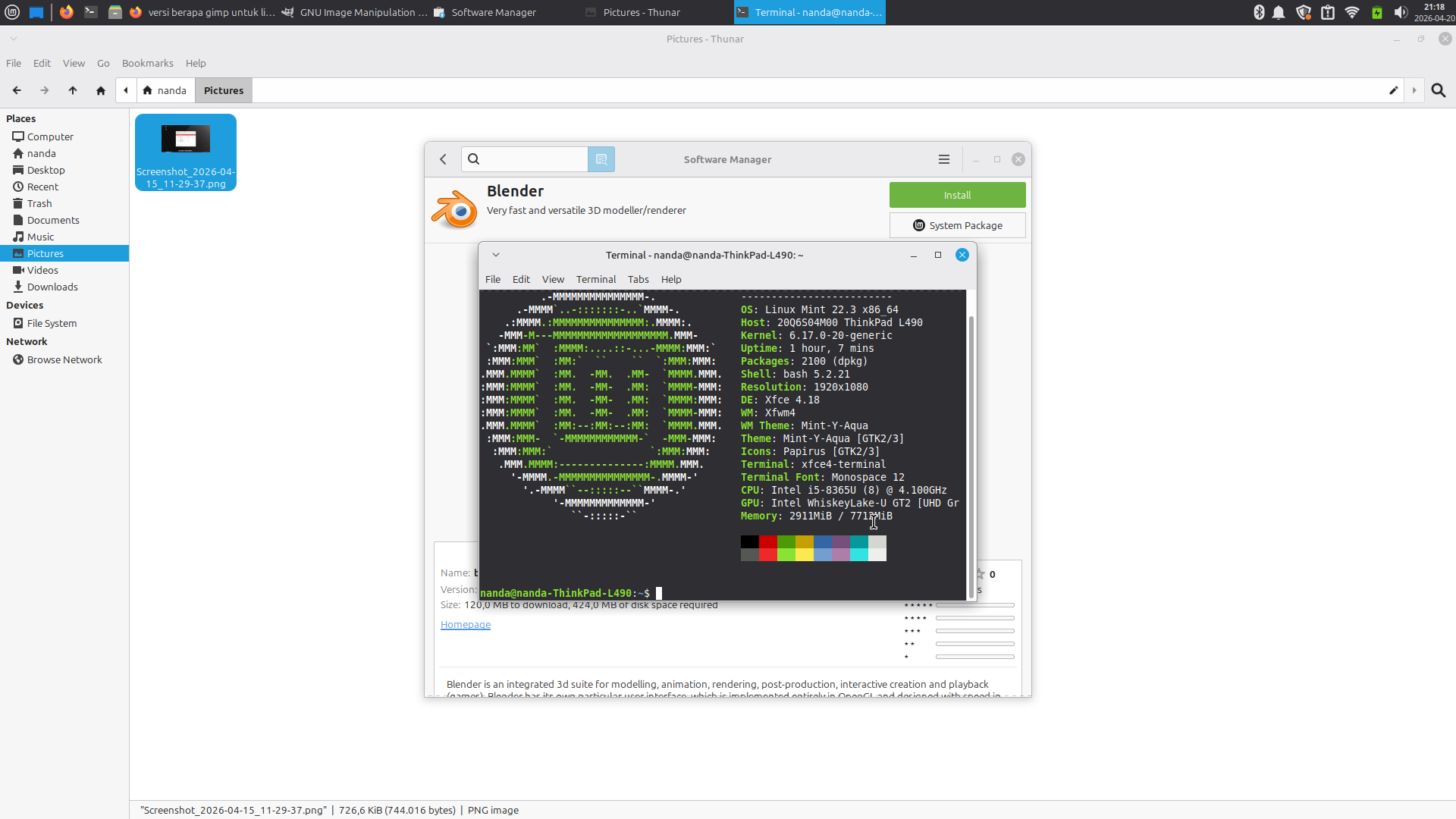Switch to GNU Image Manipulation taskbar window
The image size is (1456, 819).
pos(354,12)
